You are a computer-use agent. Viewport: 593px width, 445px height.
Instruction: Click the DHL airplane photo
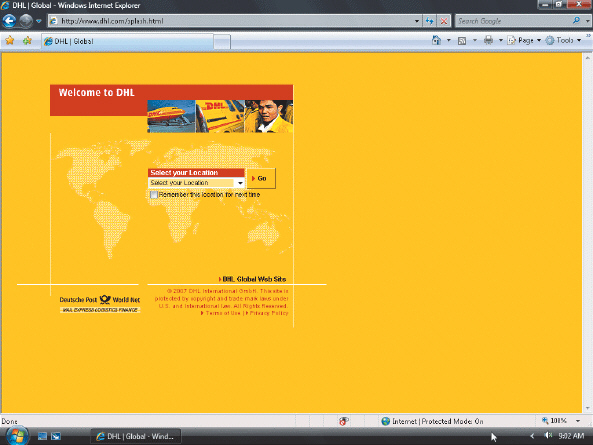[171, 116]
